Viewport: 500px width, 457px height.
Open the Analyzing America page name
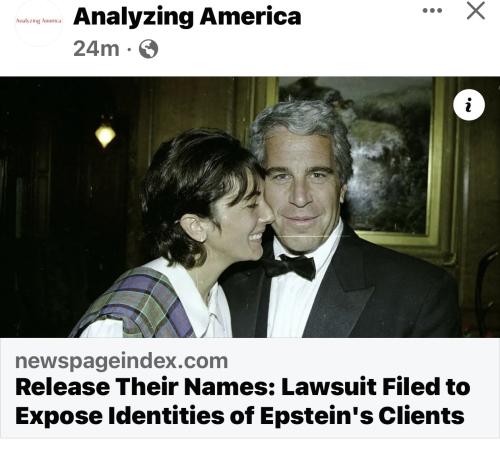tap(187, 17)
